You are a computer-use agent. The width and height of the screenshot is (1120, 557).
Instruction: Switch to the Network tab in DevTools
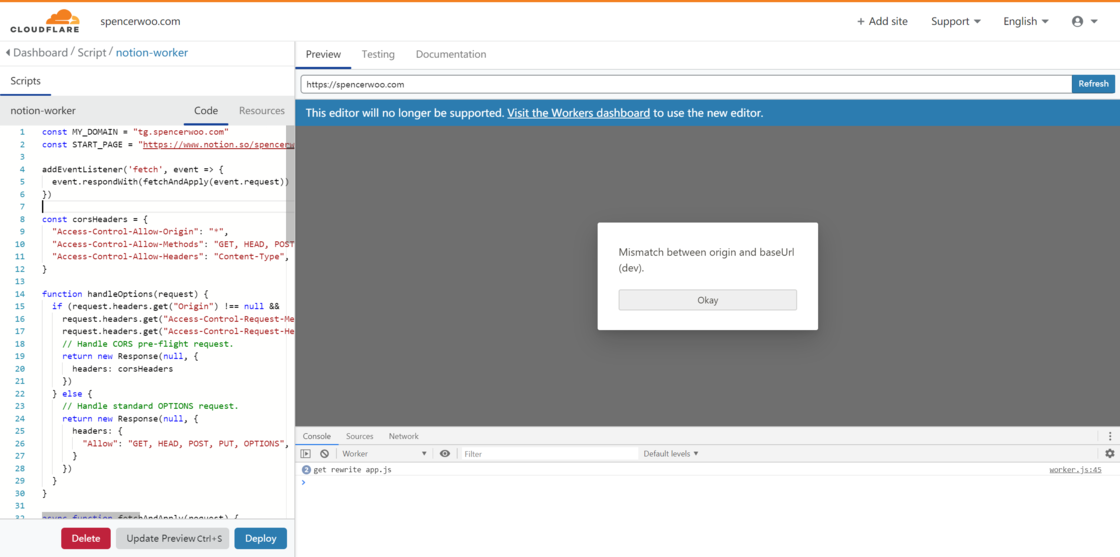tap(403, 436)
